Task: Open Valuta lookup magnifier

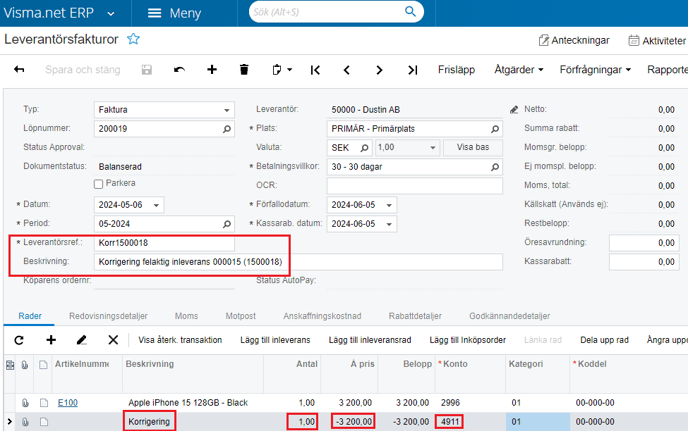Action: [x=364, y=148]
